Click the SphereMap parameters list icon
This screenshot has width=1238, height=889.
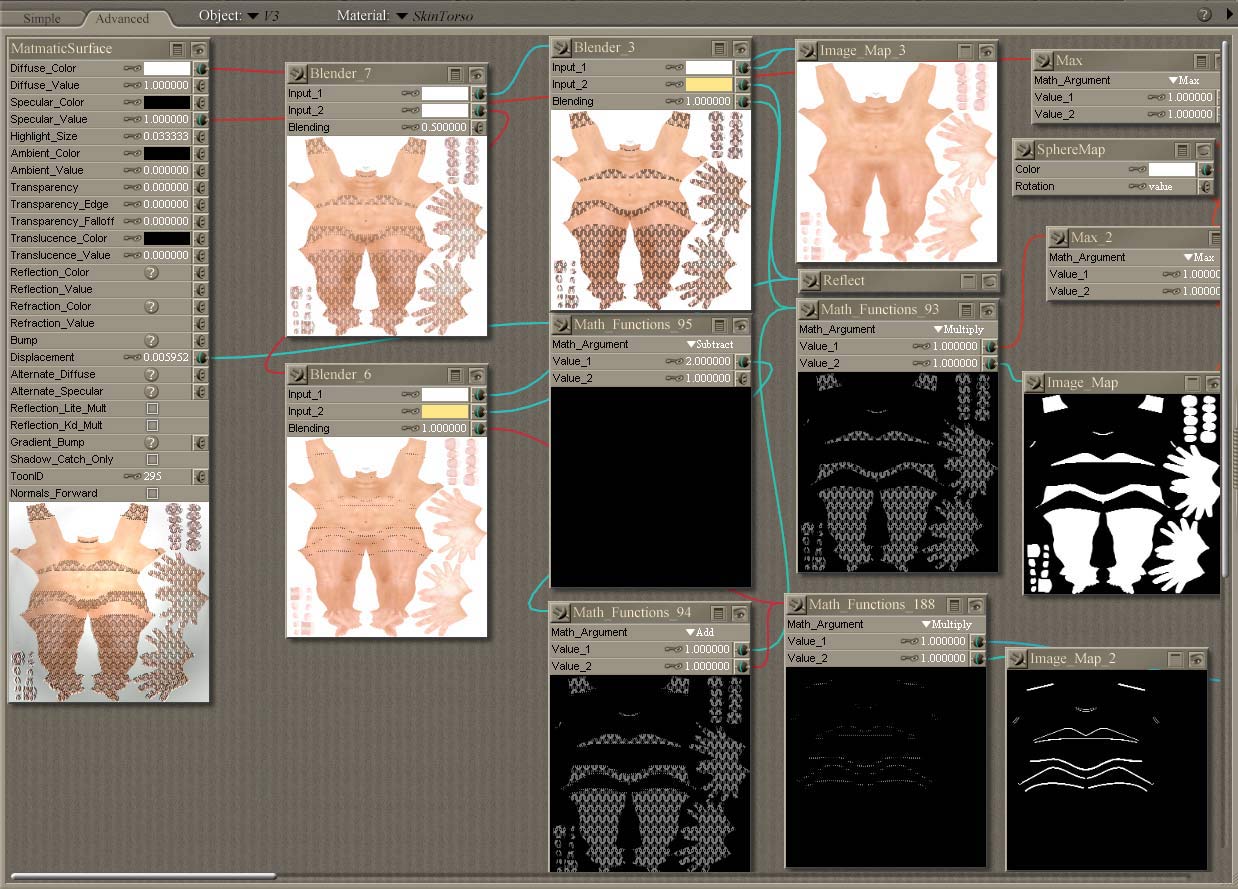[x=1182, y=150]
